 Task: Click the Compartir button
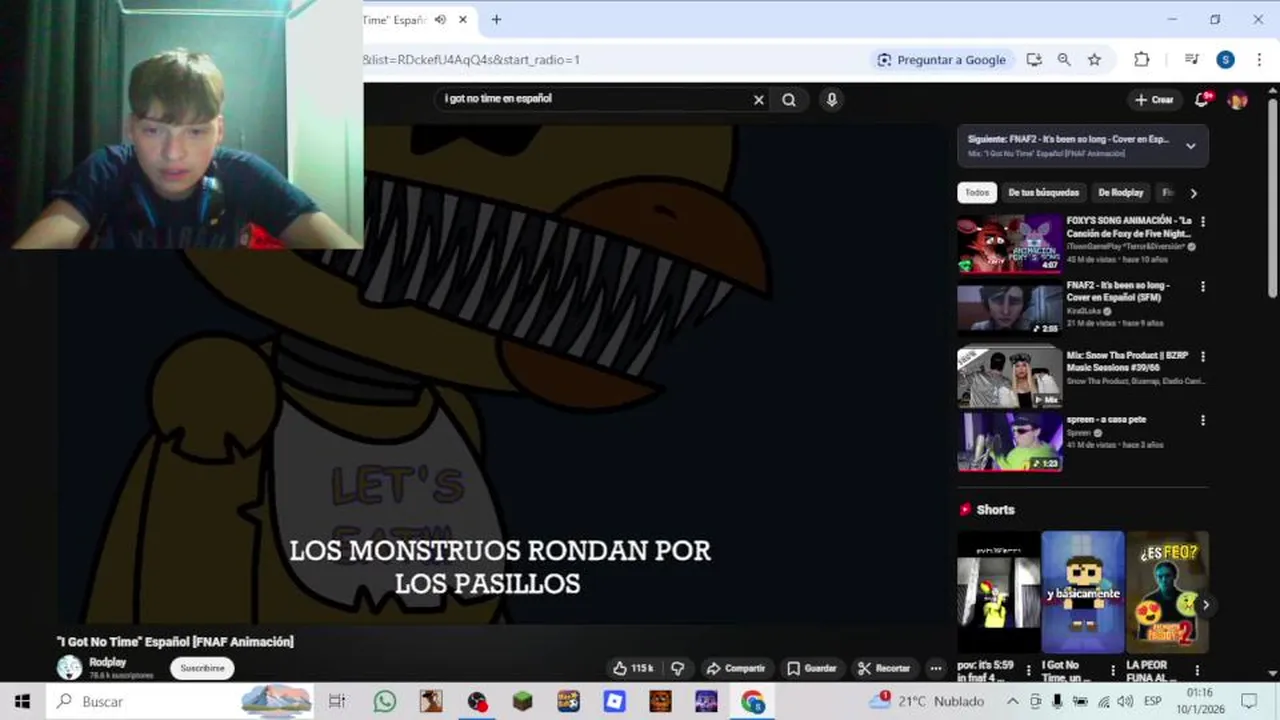coord(735,668)
